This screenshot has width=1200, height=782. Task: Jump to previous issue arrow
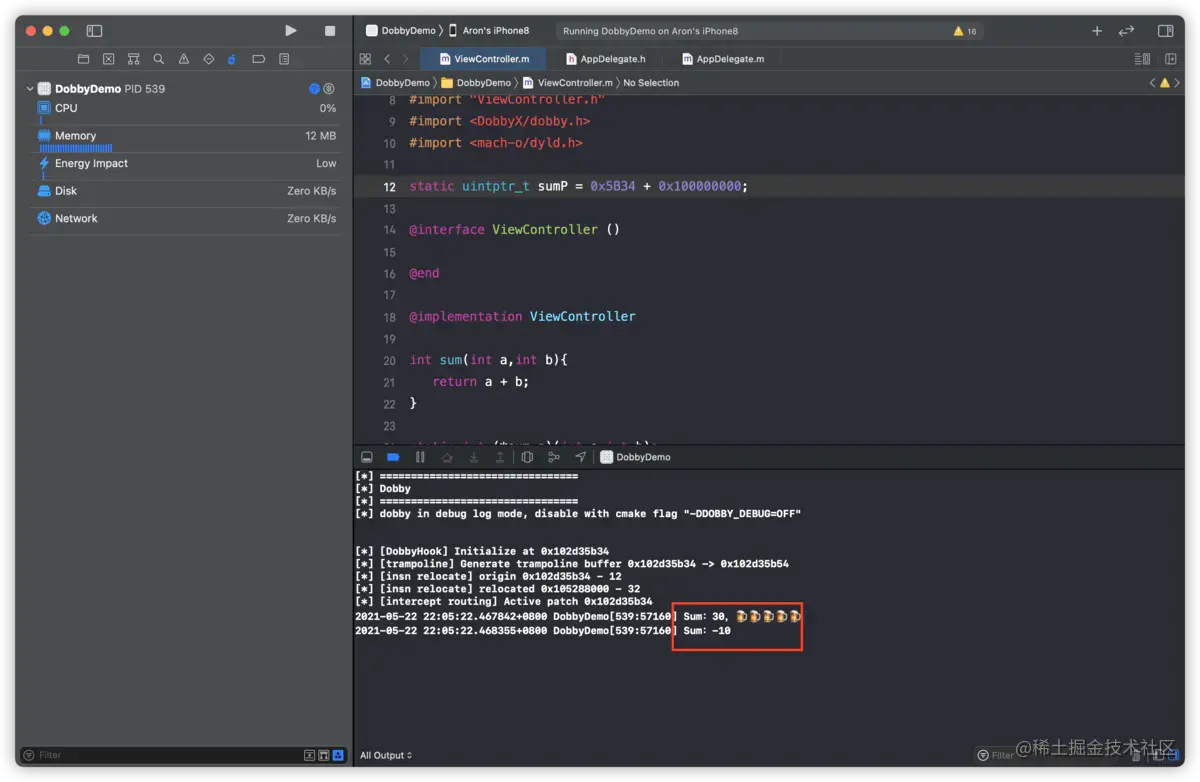pyautogui.click(x=1152, y=83)
